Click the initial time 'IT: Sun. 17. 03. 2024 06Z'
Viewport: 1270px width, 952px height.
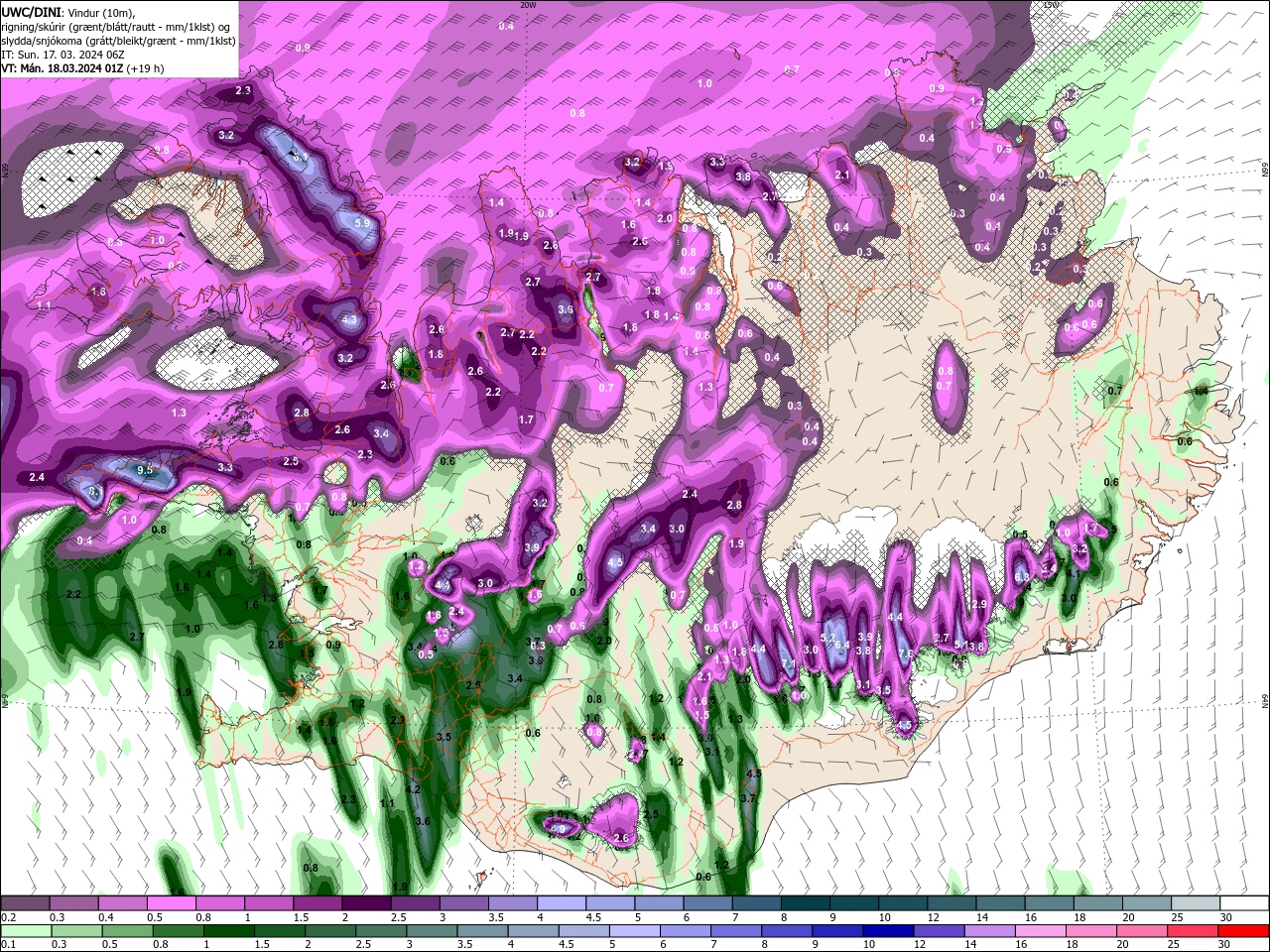63,54
